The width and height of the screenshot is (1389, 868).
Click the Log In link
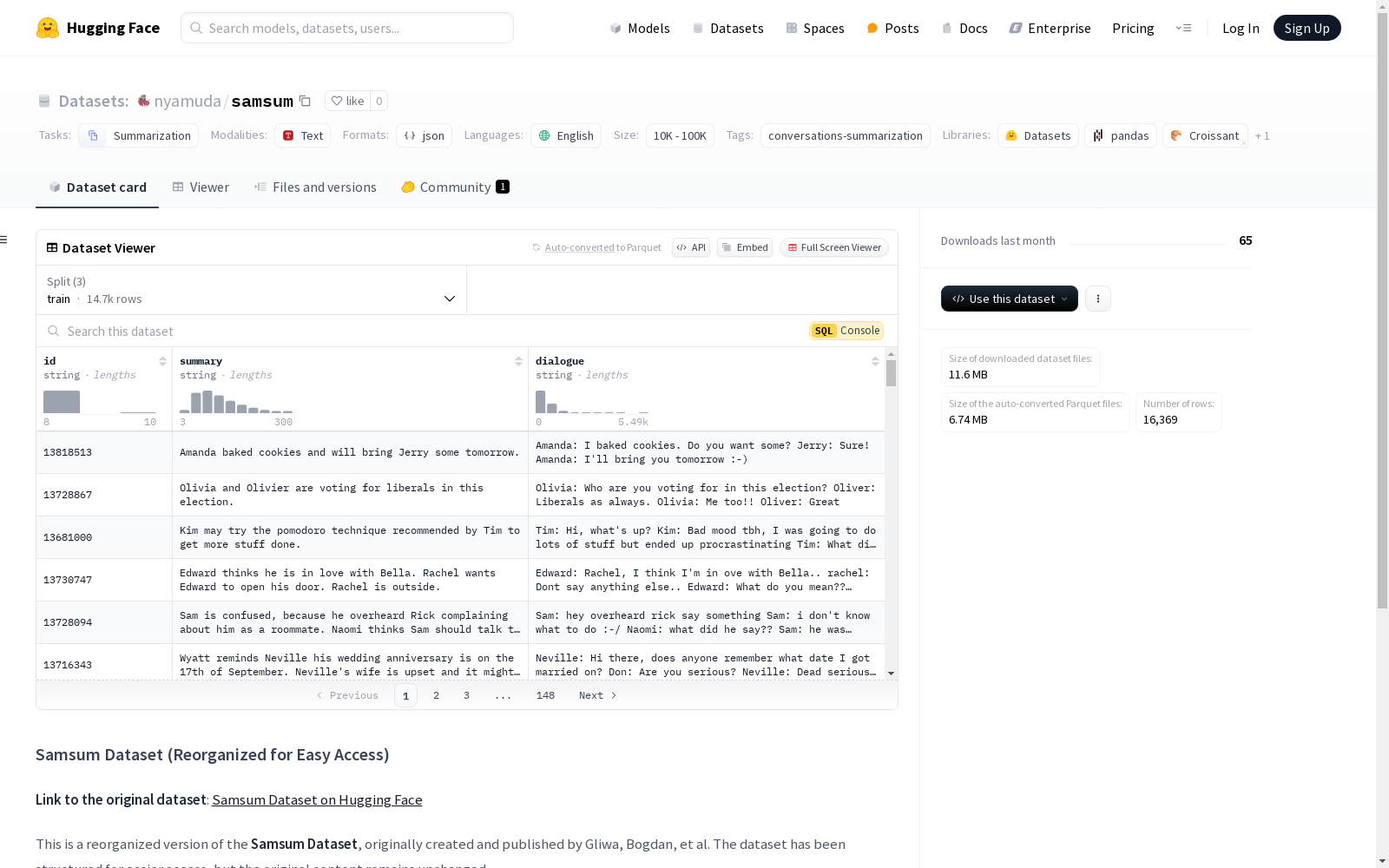coord(1241,28)
